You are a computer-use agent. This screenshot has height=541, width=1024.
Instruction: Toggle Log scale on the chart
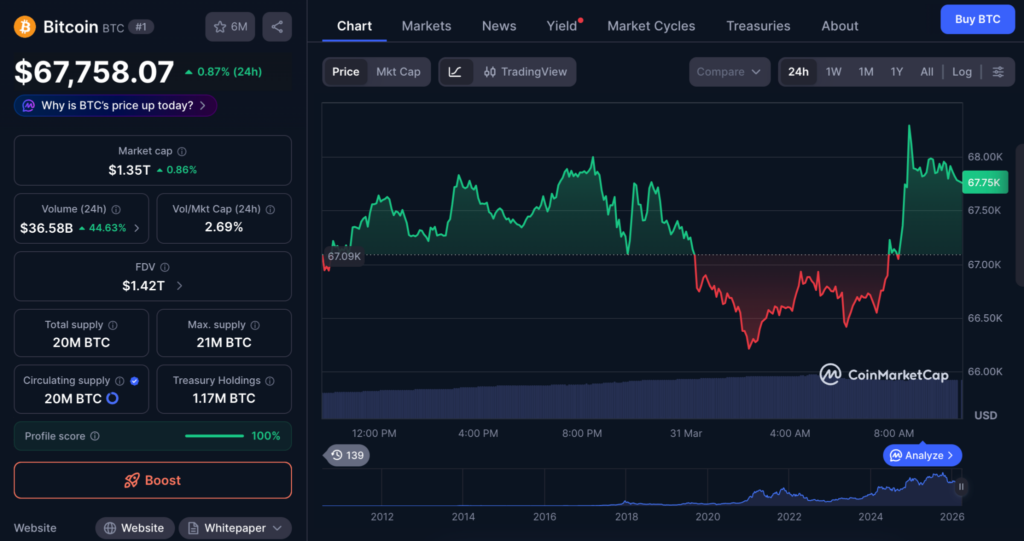[x=961, y=72]
